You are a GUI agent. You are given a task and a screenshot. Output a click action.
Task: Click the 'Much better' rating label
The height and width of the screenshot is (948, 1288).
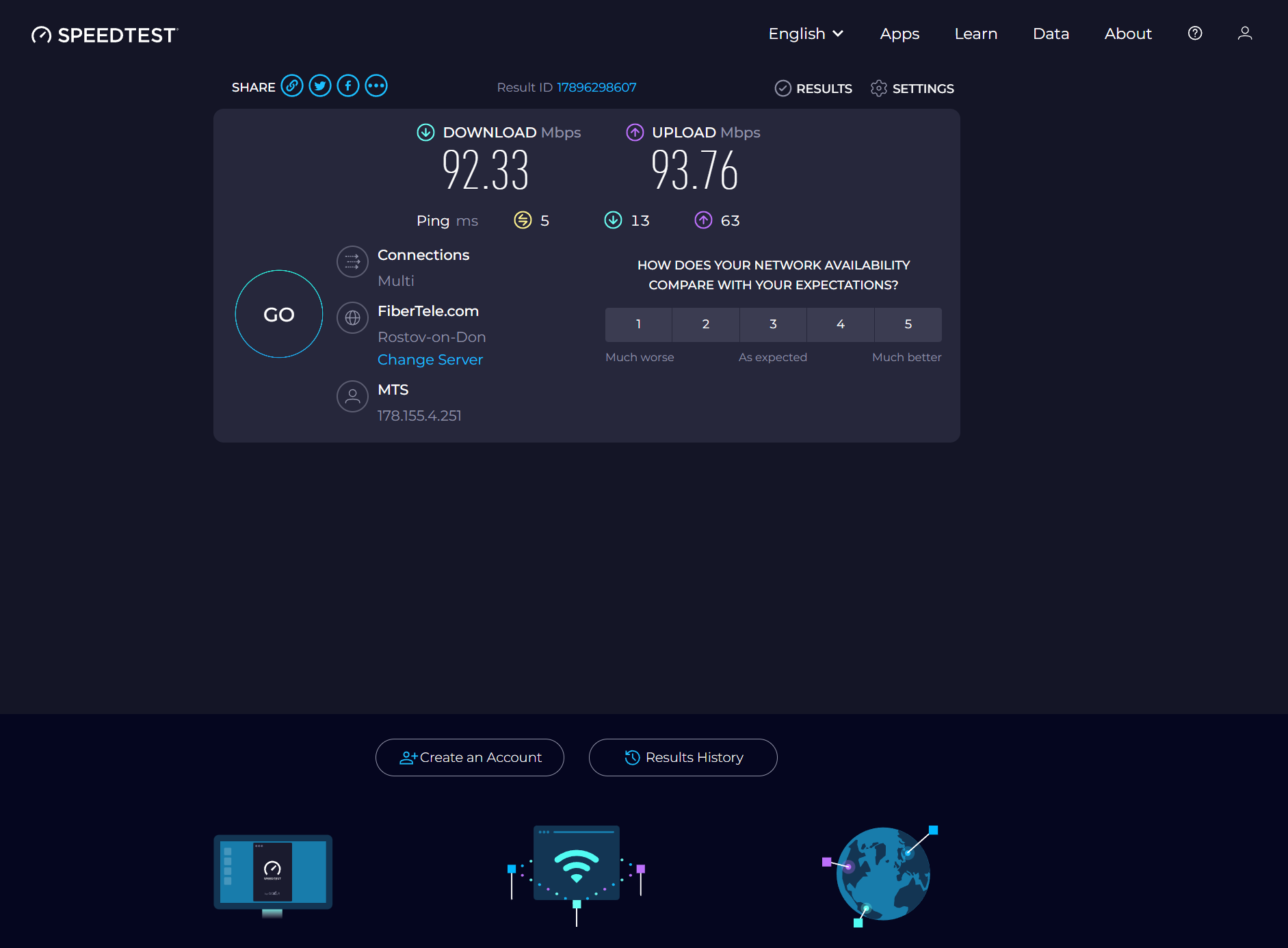pyautogui.click(x=907, y=357)
